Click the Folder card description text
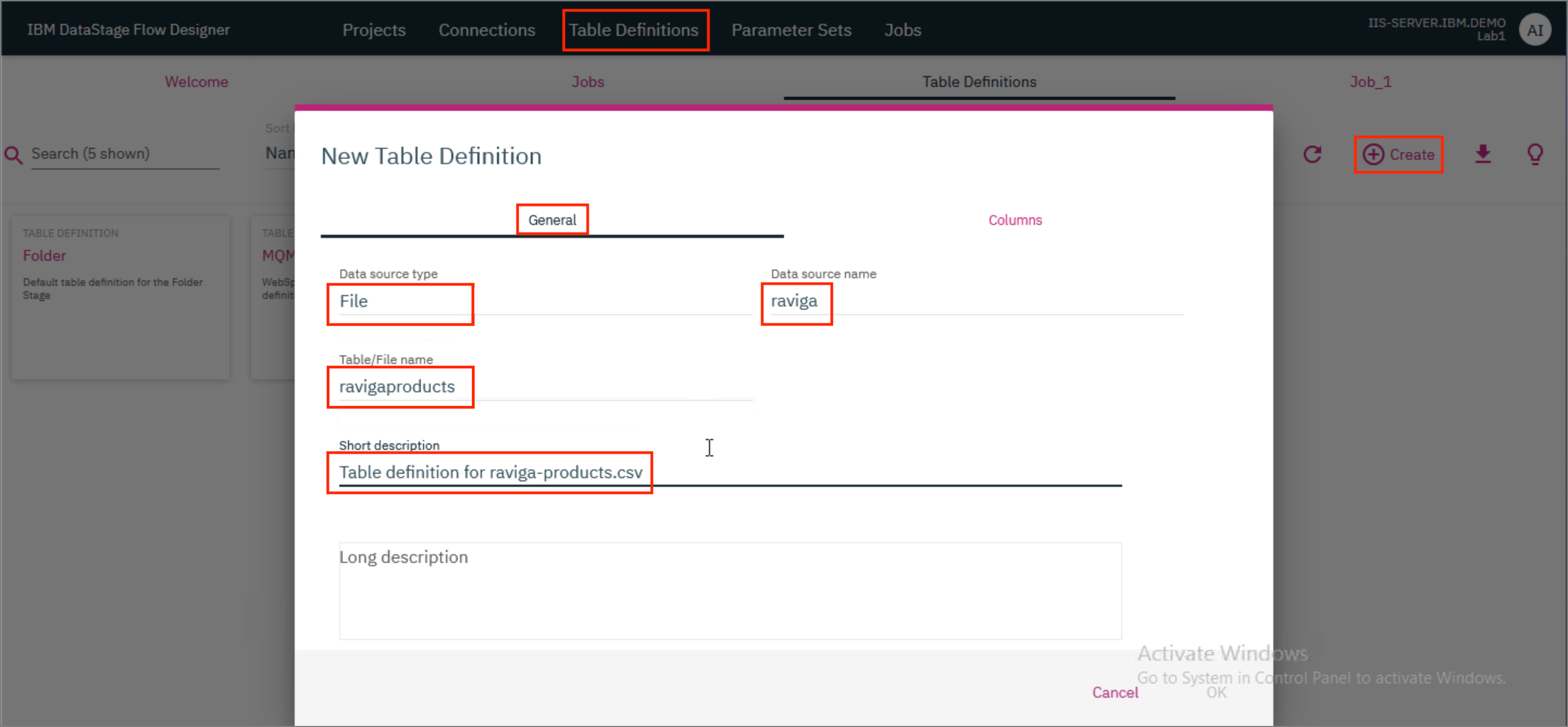The width and height of the screenshot is (1568, 727). [x=113, y=289]
